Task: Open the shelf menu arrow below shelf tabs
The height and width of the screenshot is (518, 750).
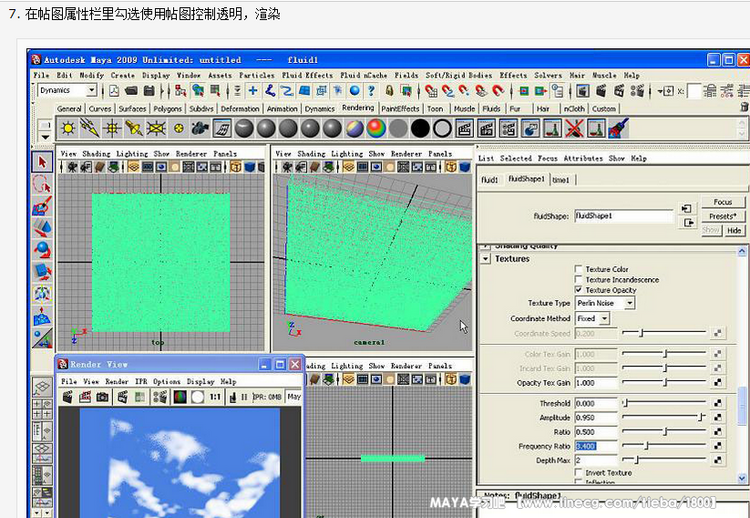Action: (x=45, y=137)
